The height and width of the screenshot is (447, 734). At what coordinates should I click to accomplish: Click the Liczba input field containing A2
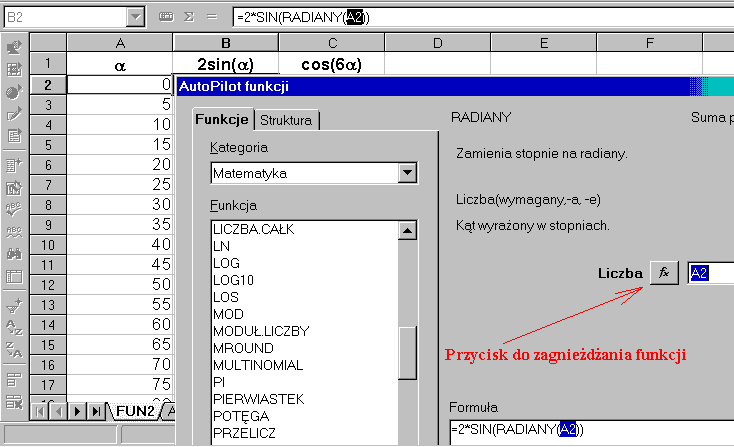pos(711,273)
